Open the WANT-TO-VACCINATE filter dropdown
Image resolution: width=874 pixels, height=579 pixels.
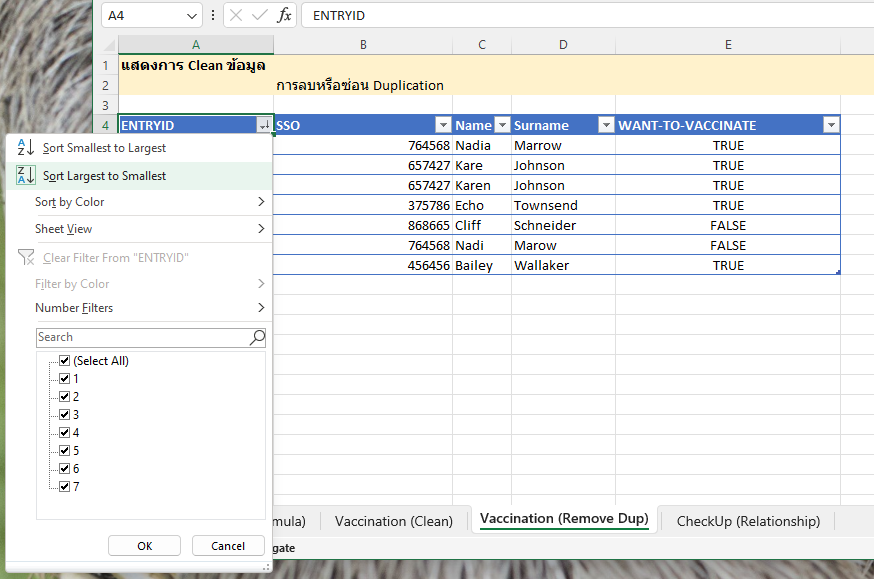(831, 125)
